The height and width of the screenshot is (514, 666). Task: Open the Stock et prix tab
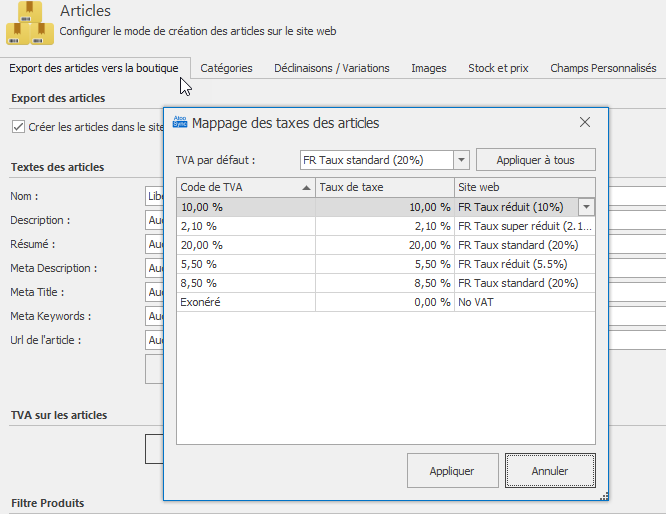point(498,68)
